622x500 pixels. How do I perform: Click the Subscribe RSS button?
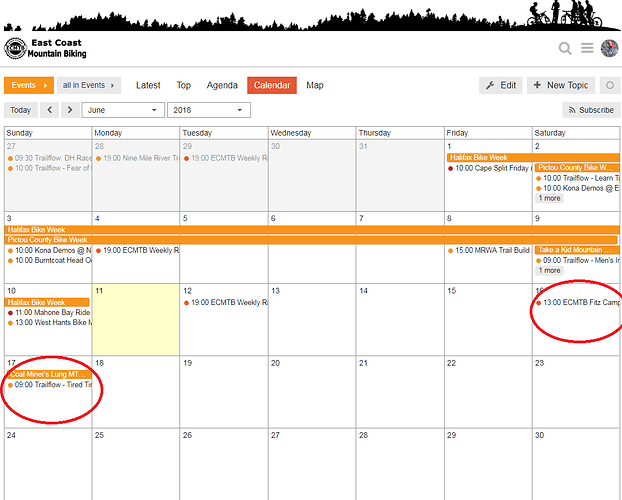pyautogui.click(x=591, y=110)
